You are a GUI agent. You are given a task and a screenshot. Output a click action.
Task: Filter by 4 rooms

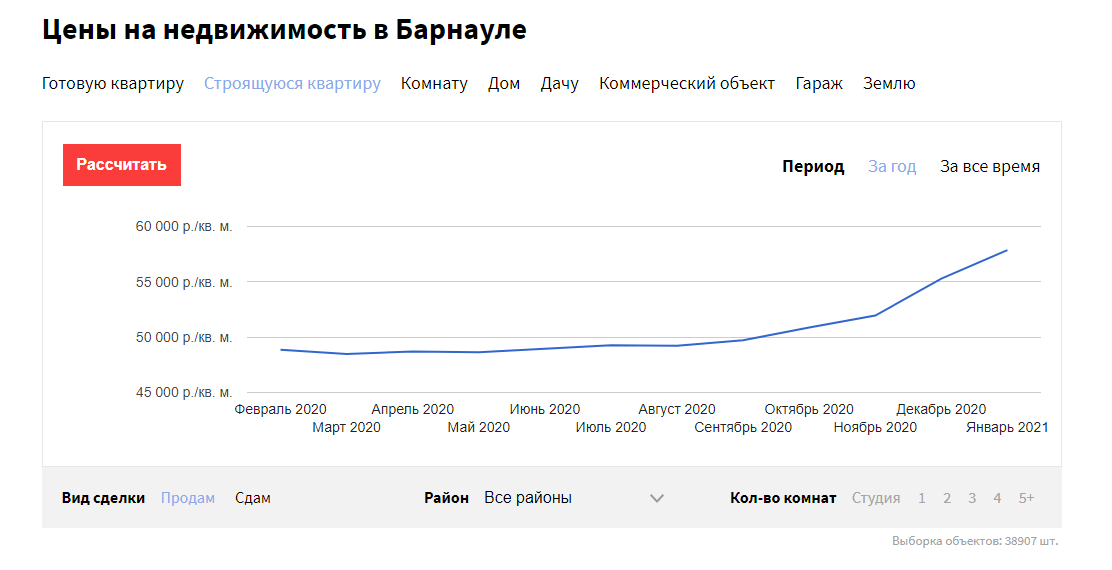[997, 498]
